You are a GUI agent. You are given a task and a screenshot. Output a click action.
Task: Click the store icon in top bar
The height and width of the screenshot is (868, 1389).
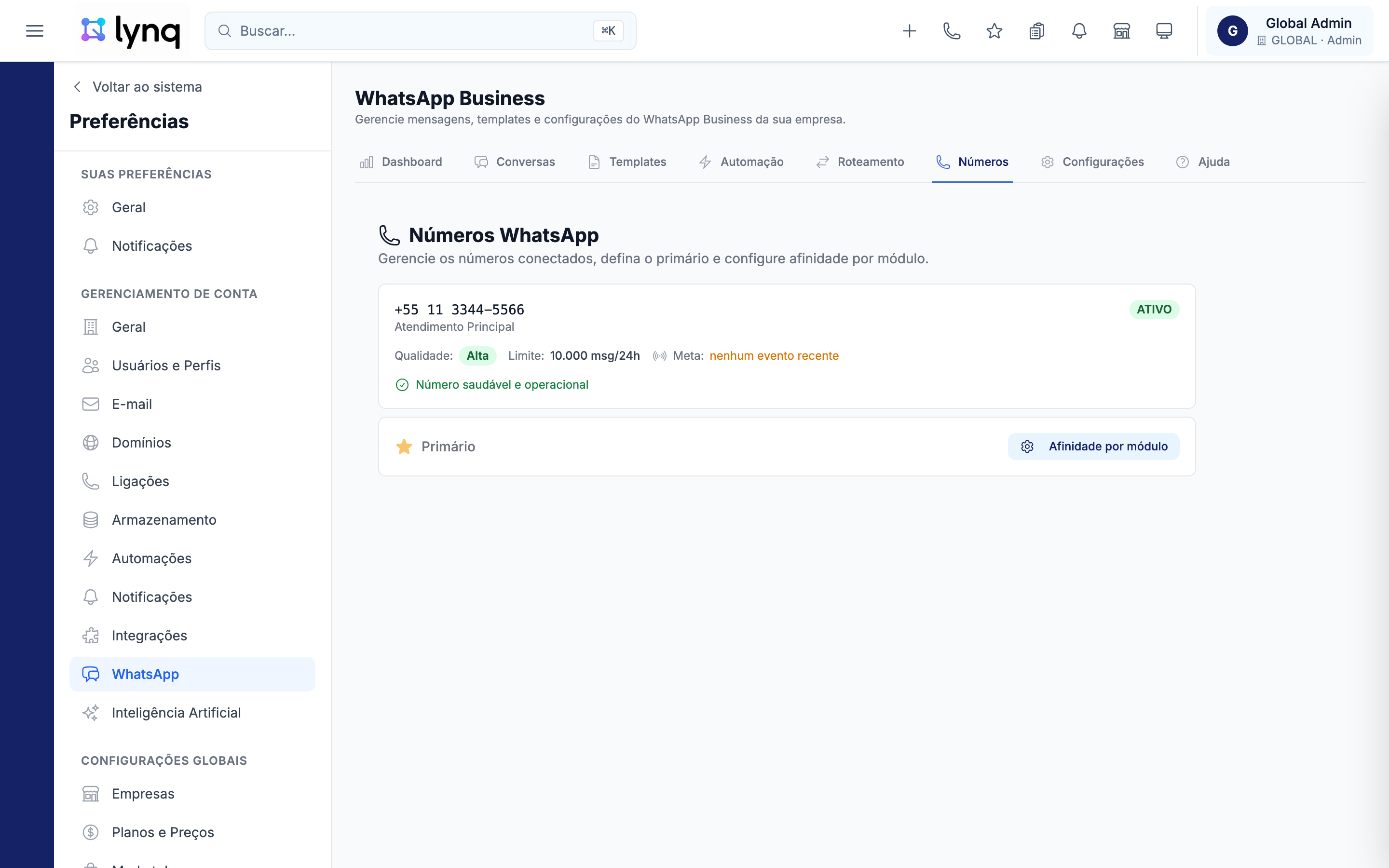[1121, 31]
